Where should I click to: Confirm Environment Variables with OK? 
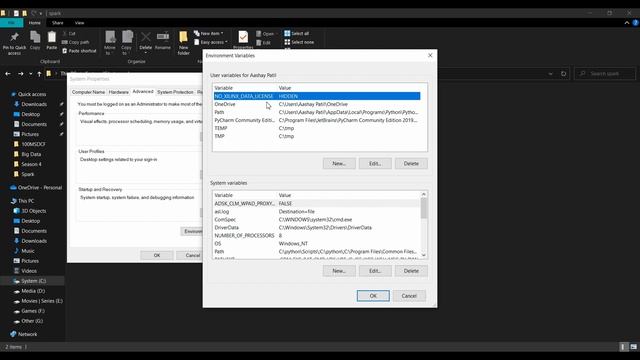click(x=373, y=296)
